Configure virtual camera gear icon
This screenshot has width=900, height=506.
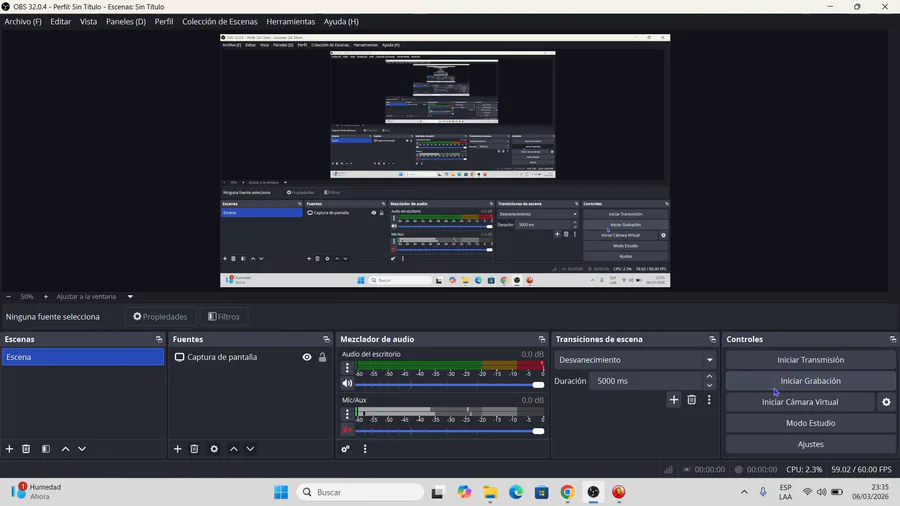point(886,402)
